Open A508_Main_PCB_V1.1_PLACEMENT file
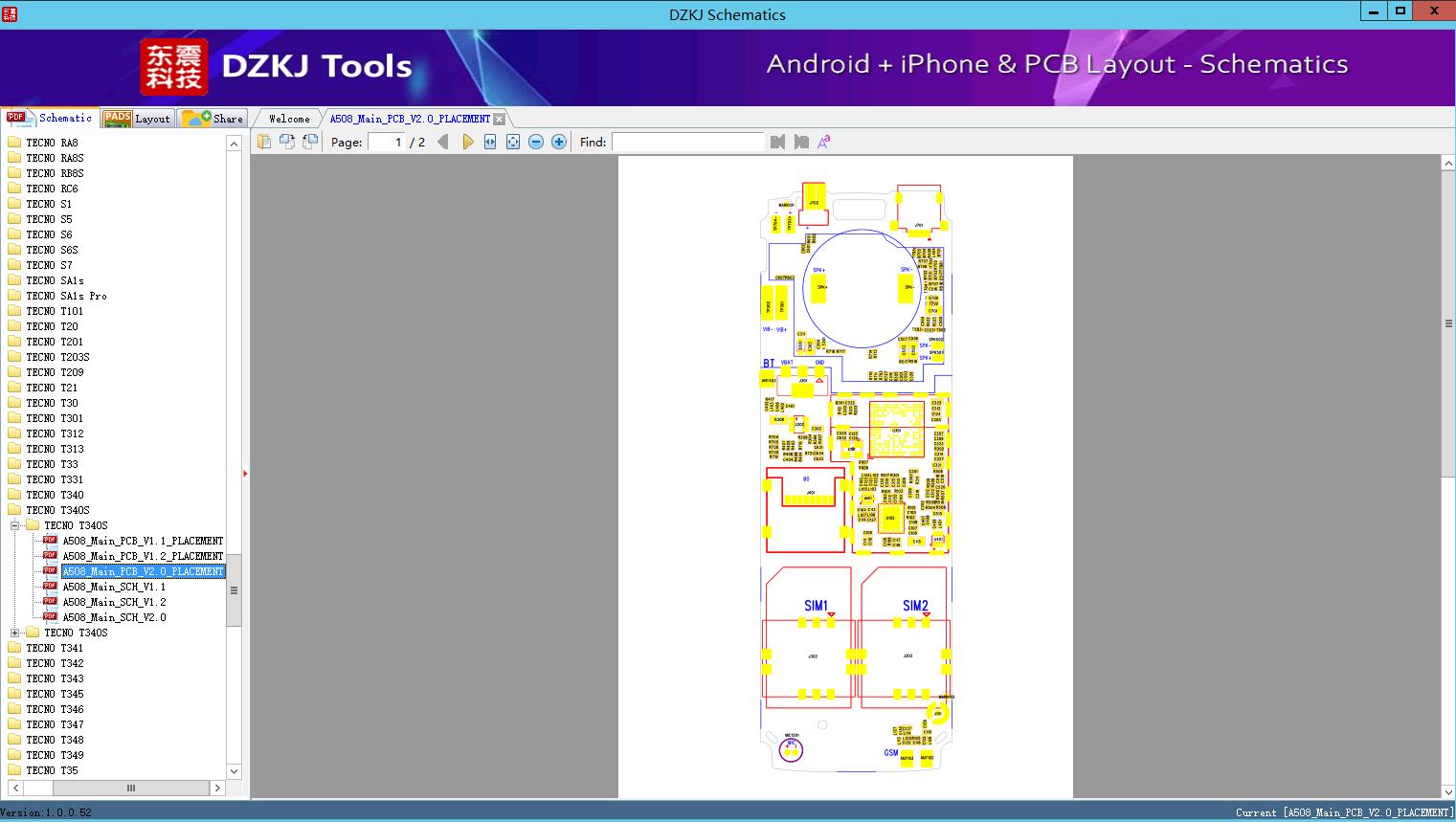The image size is (1456, 822). (143, 541)
